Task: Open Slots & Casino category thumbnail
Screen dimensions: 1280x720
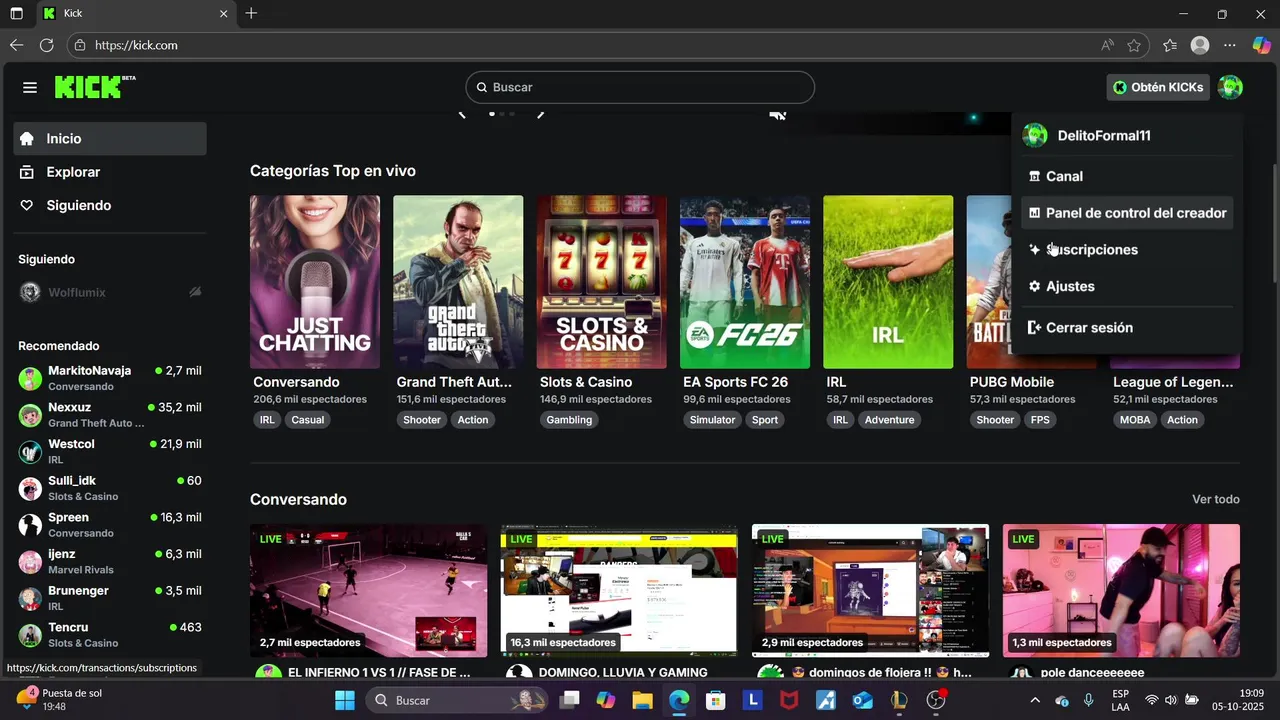Action: click(x=601, y=282)
